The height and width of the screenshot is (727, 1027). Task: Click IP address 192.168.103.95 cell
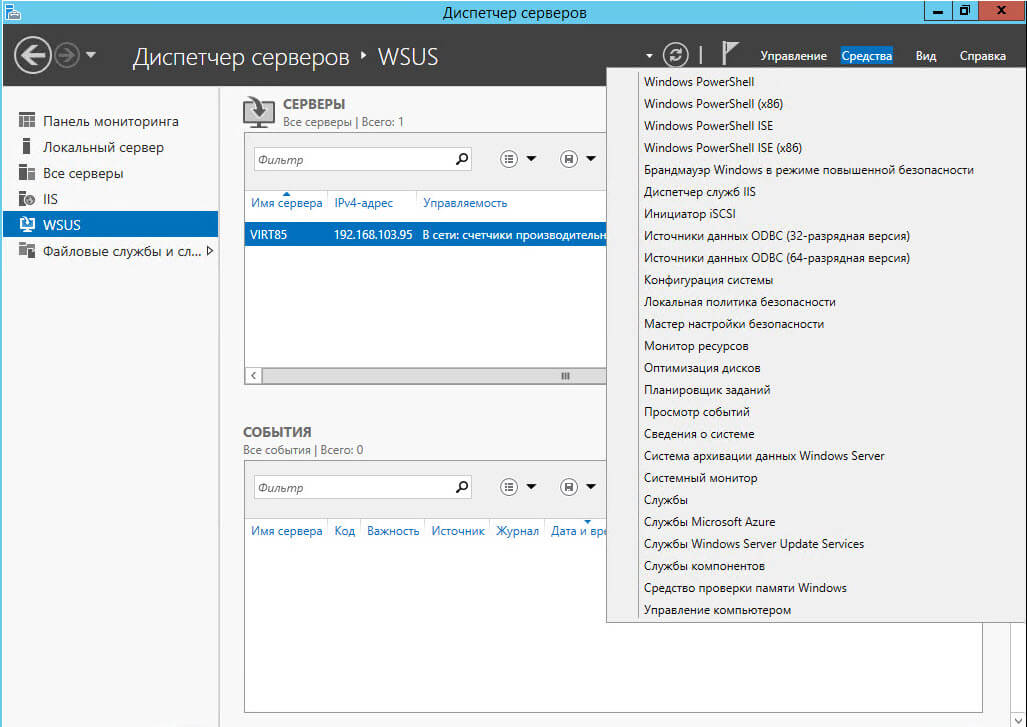(x=373, y=234)
